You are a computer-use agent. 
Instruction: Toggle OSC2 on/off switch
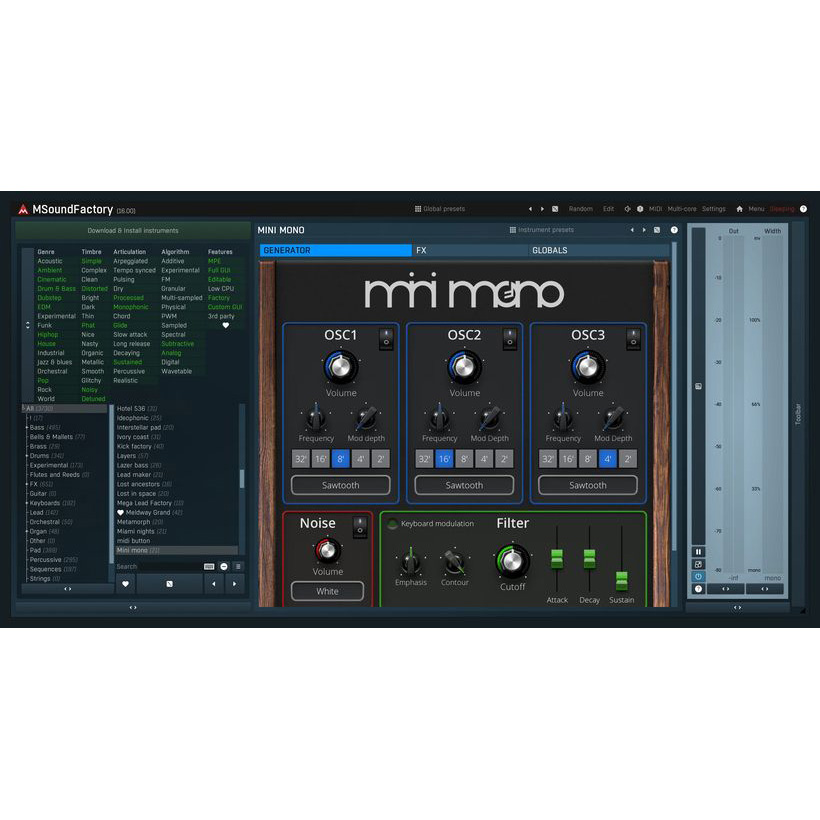pos(509,339)
